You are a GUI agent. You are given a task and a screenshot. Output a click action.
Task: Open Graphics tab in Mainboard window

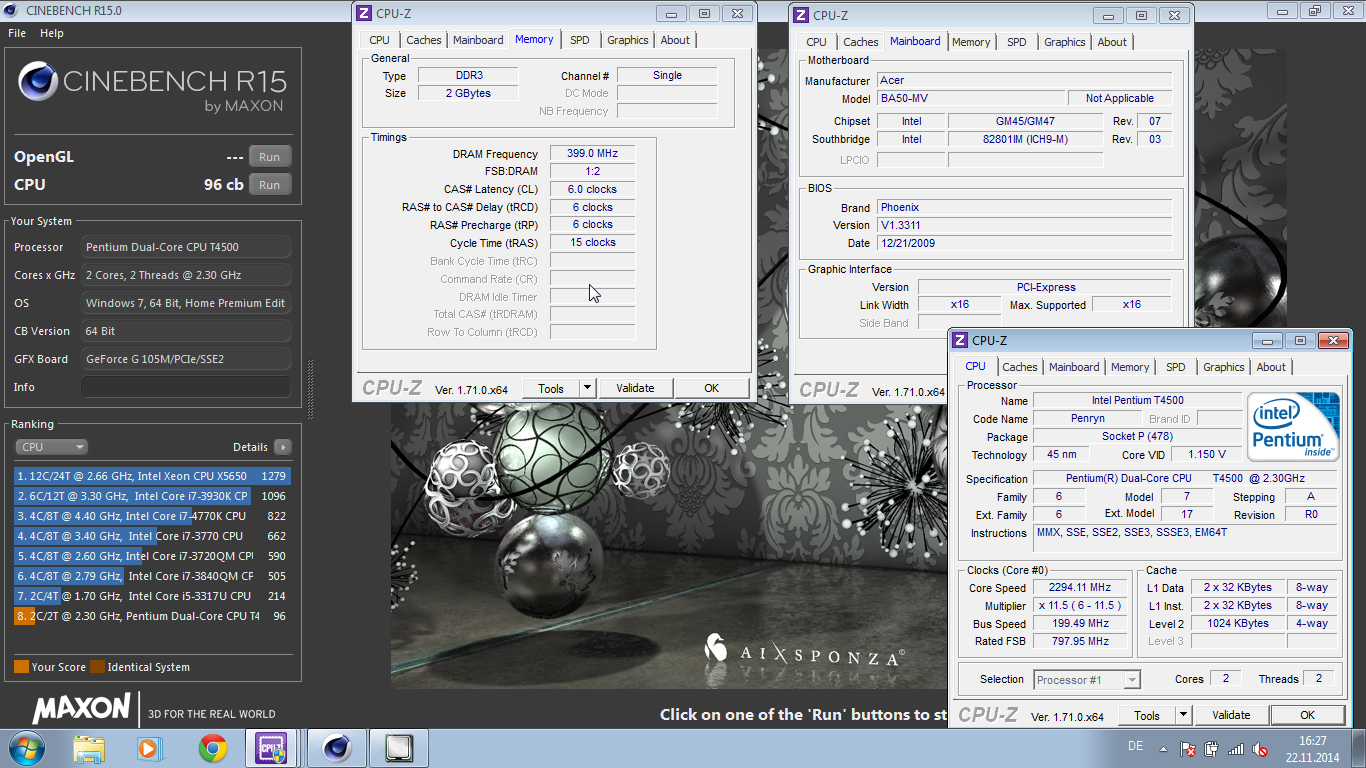tap(1064, 42)
